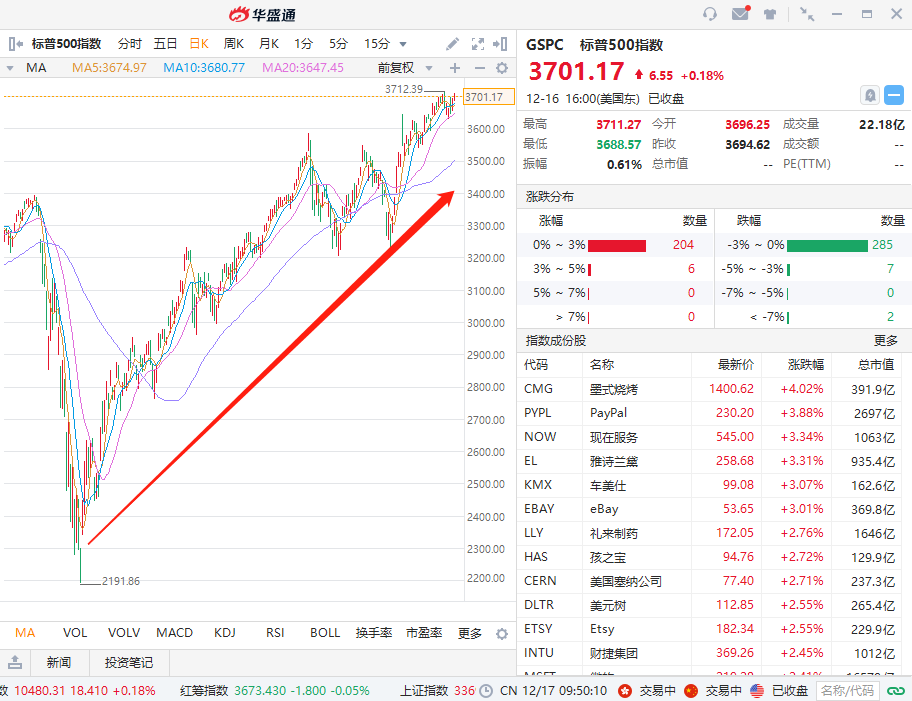912x701 pixels.
Task: Switch to 分时 chart tab
Action: point(130,44)
